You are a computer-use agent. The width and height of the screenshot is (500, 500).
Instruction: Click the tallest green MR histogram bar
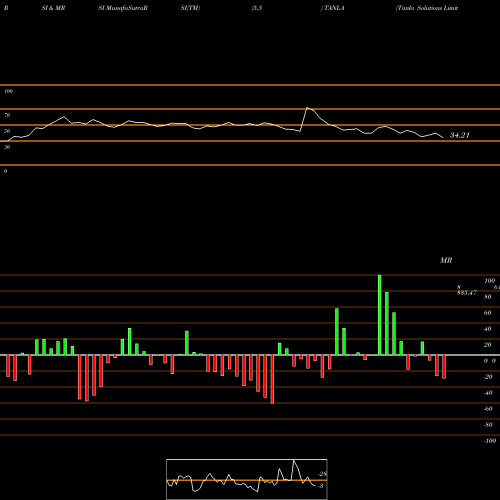click(x=380, y=315)
